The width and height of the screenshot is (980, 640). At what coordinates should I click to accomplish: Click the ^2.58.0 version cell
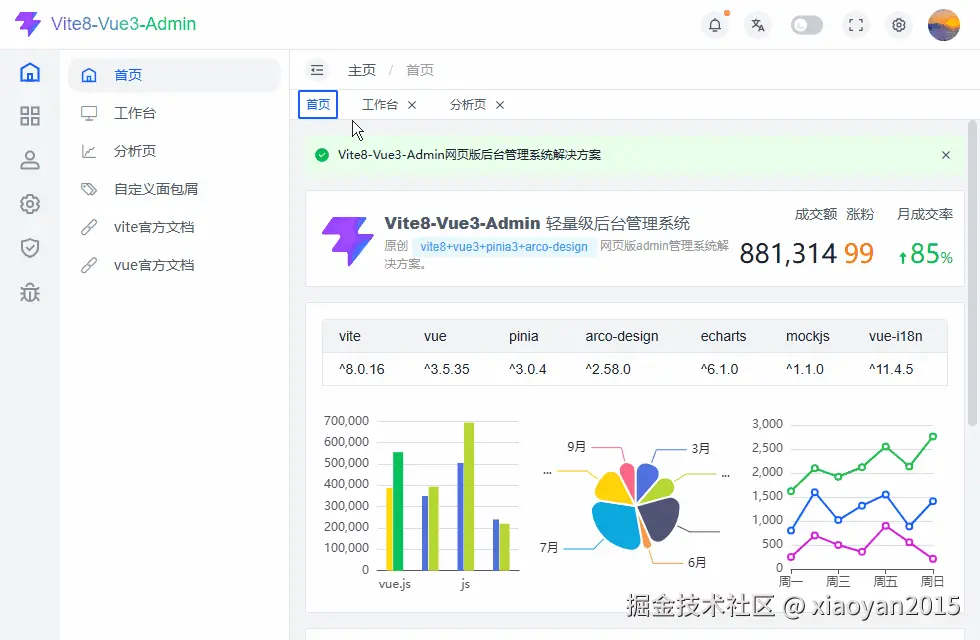(608, 369)
